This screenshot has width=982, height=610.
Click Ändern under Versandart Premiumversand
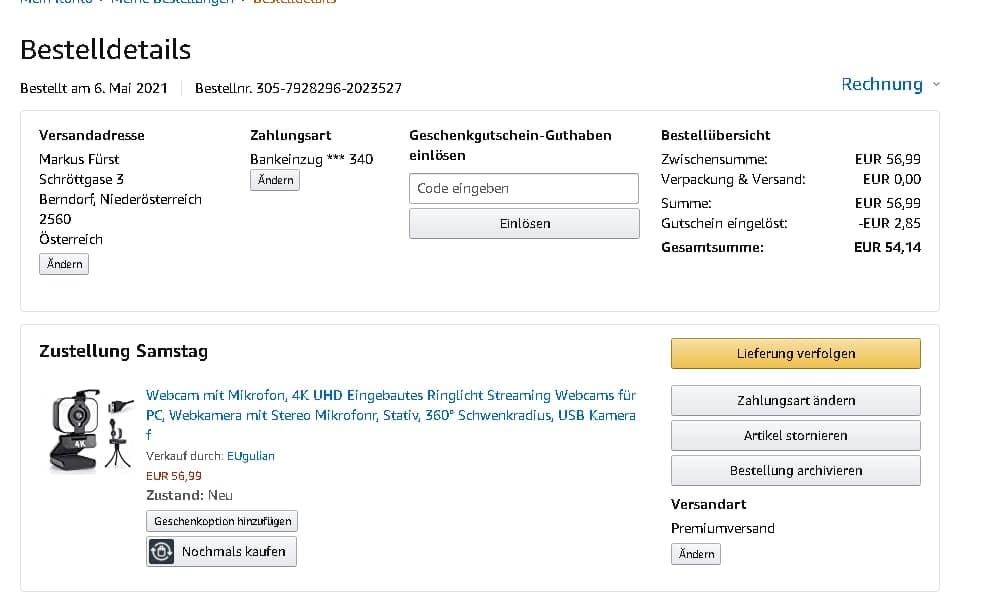[696, 554]
